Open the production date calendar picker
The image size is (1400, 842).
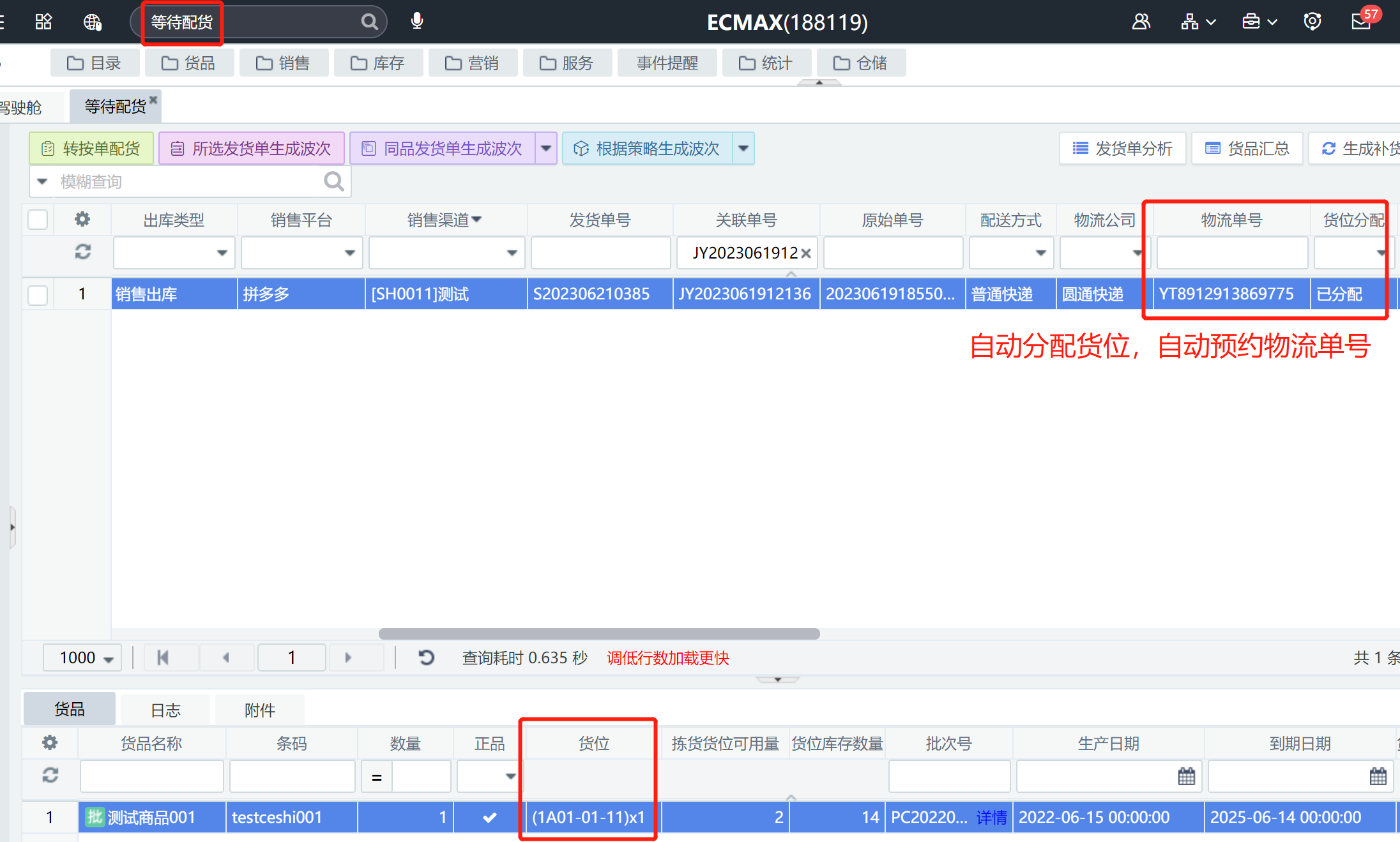click(x=1186, y=776)
